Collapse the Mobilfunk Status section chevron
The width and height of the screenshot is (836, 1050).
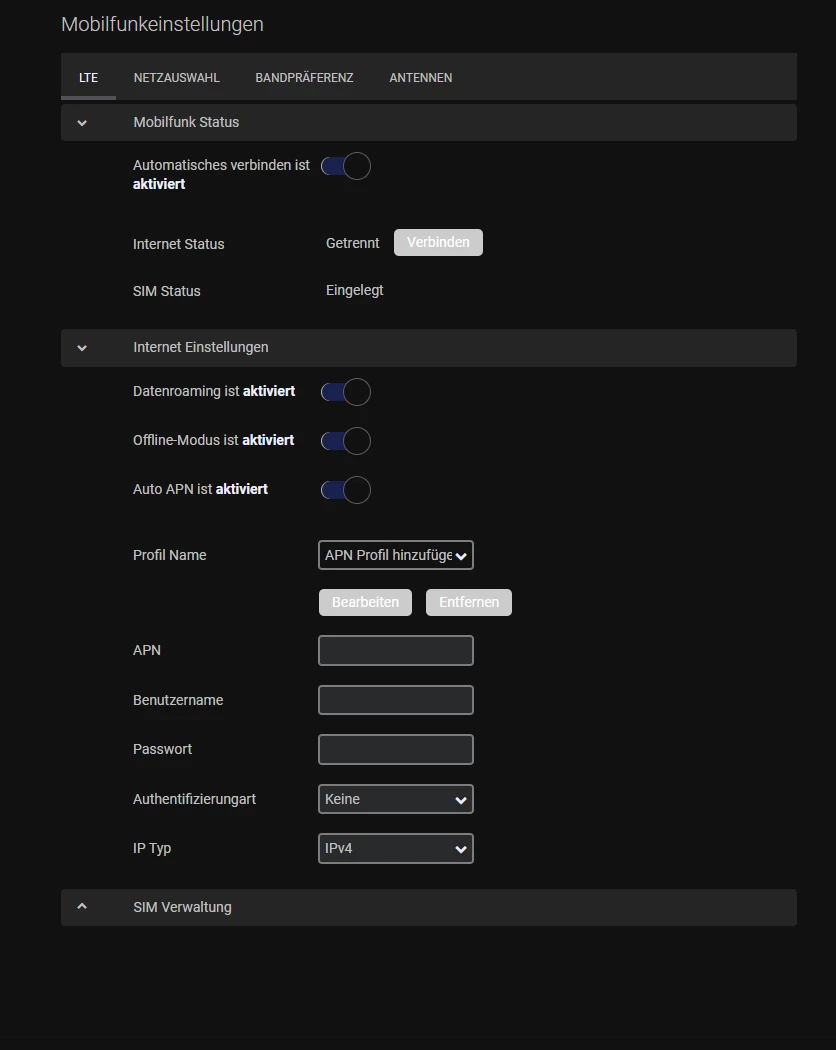[x=82, y=123]
